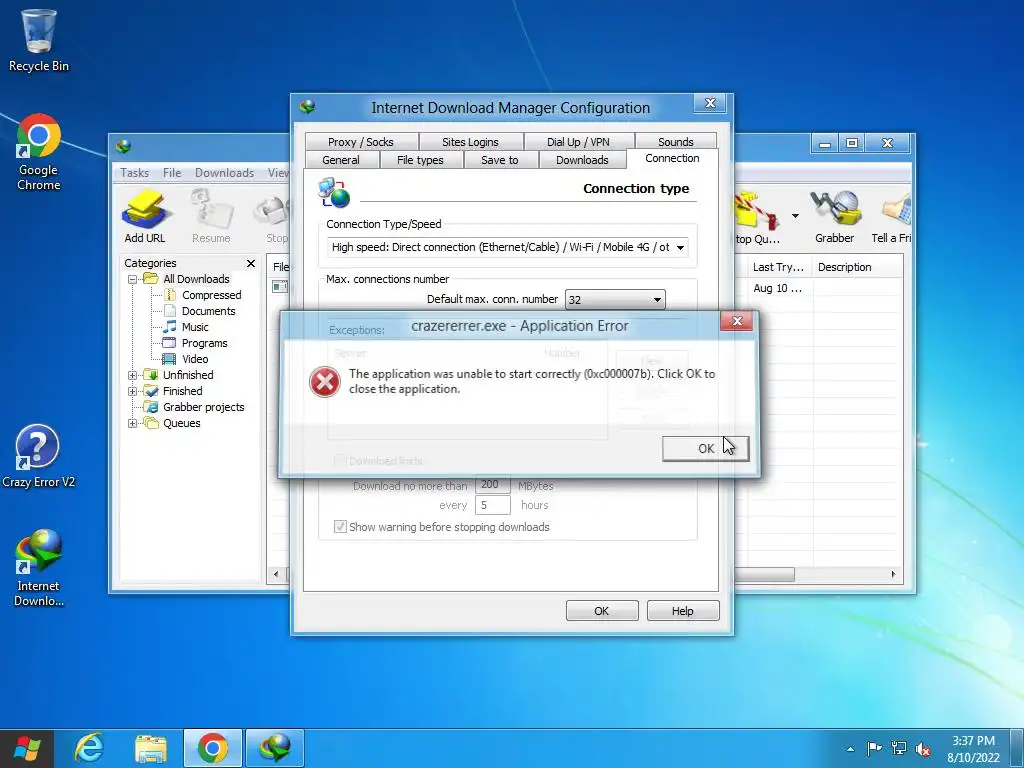1024x768 pixels.
Task: Click the Grabber toolbar icon
Action: 835,216
